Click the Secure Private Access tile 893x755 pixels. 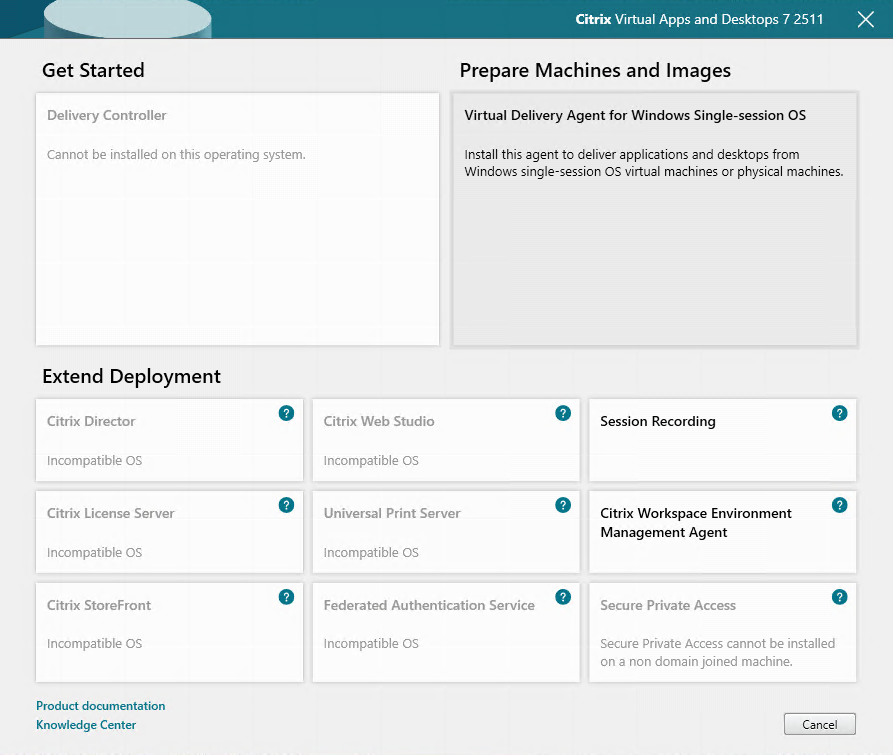pos(710,630)
